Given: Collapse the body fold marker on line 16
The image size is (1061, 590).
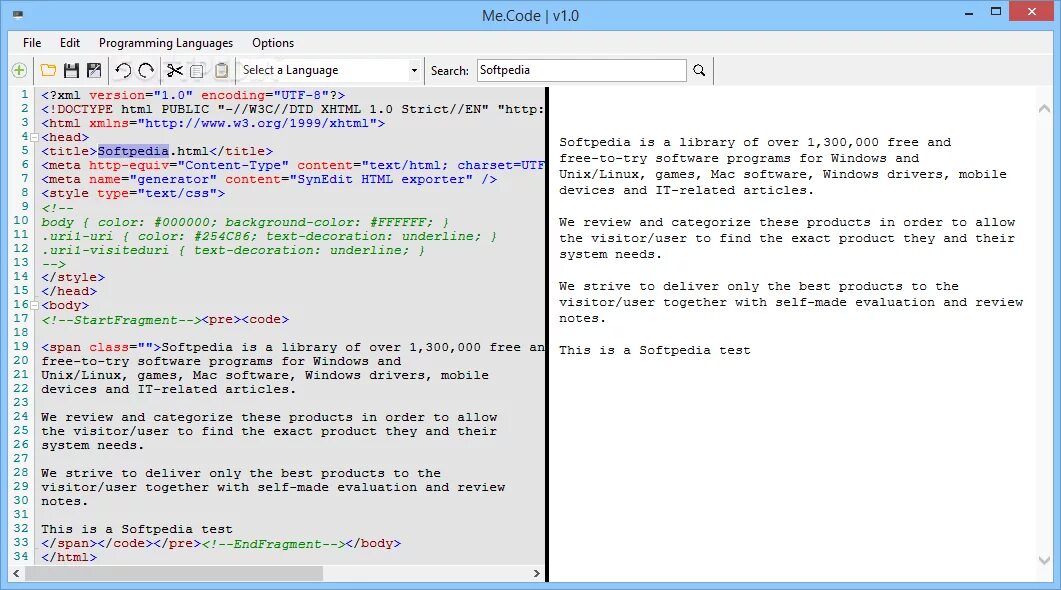Looking at the screenshot, I should (35, 305).
